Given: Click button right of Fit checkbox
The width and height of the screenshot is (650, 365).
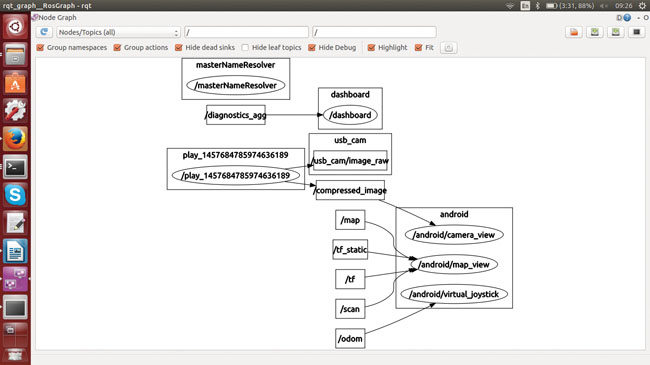Looking at the screenshot, I should coord(449,48).
